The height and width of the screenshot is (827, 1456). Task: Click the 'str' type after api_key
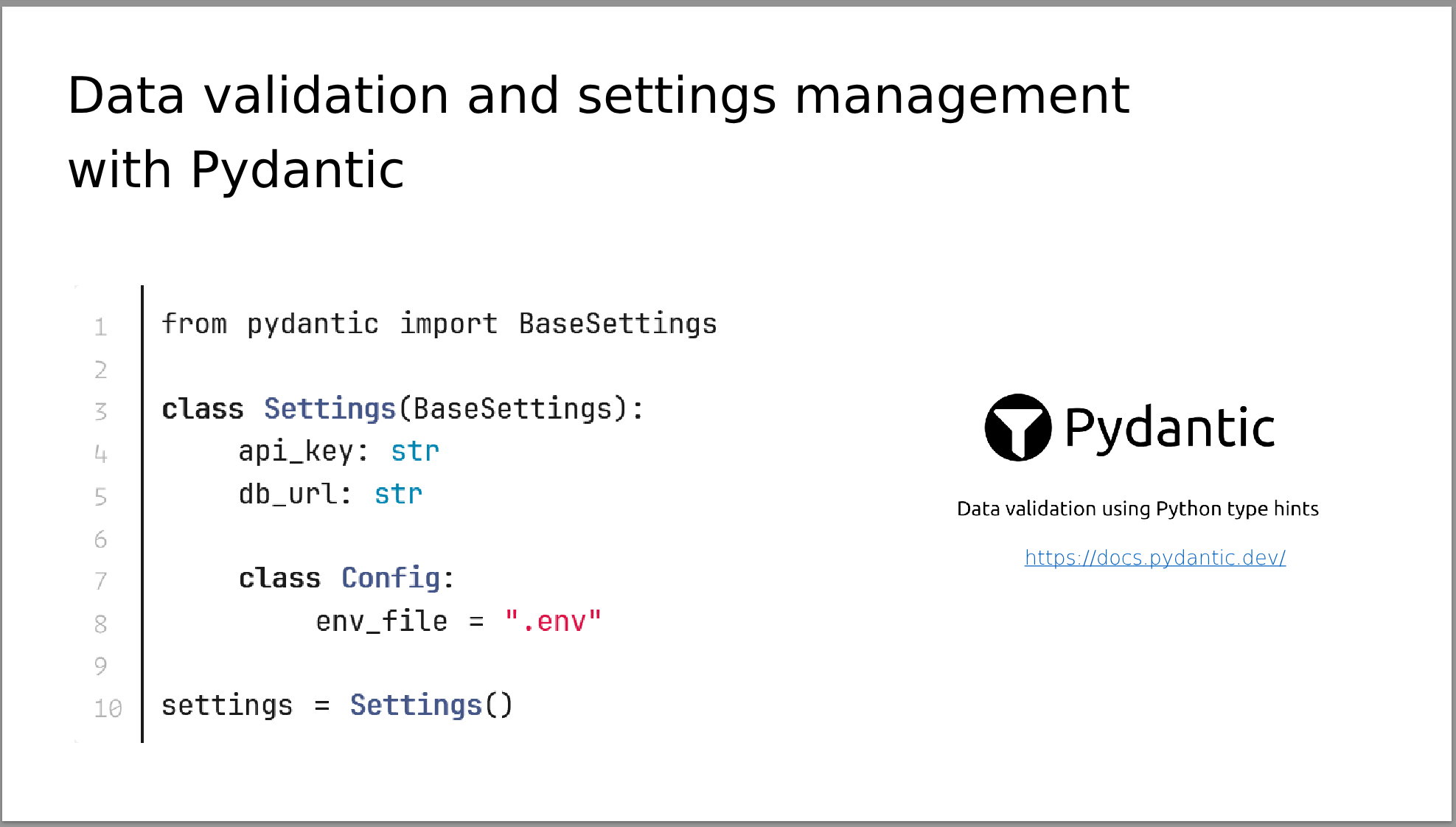(414, 451)
